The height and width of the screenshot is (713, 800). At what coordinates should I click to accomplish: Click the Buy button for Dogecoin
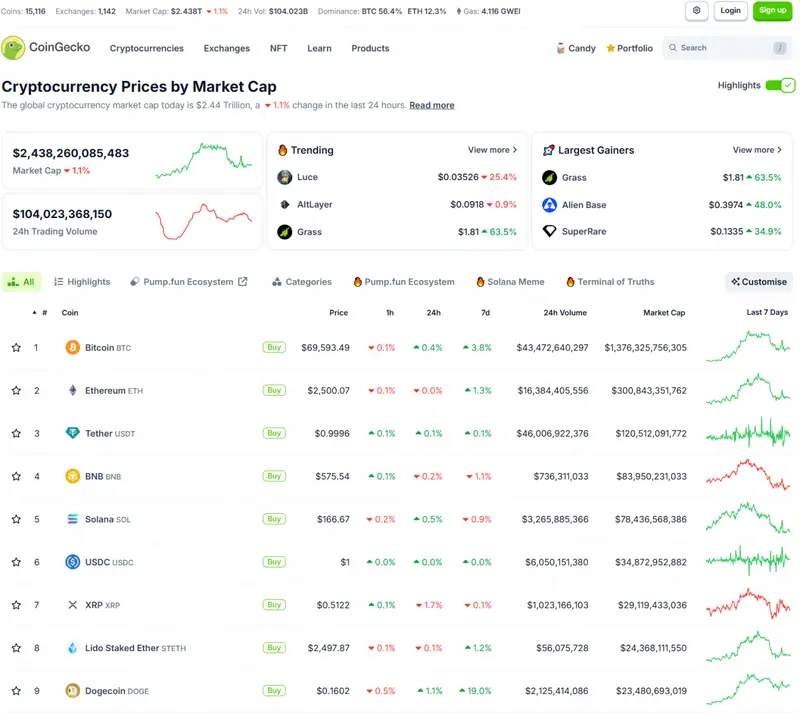[274, 691]
